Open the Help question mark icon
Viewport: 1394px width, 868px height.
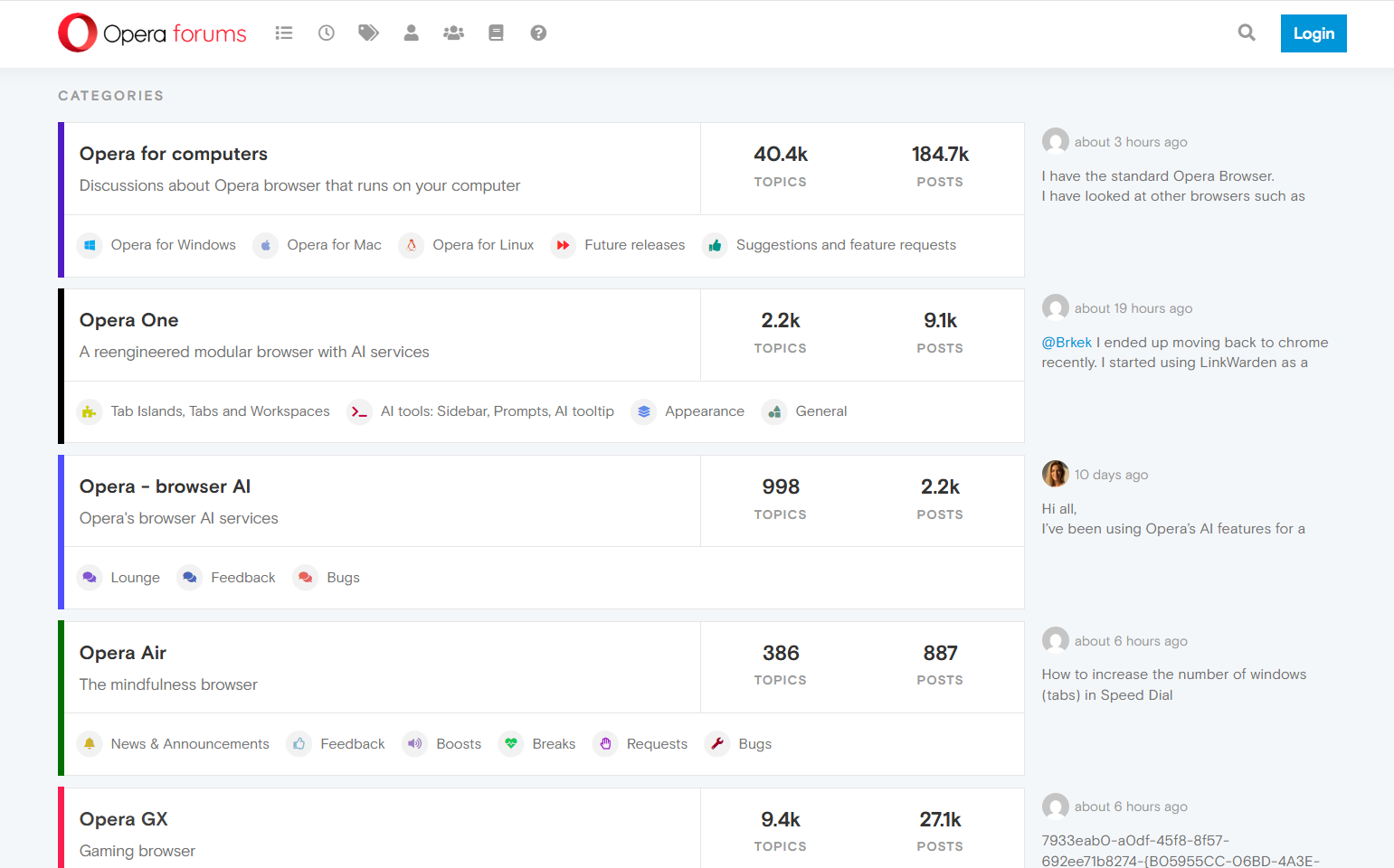click(538, 33)
